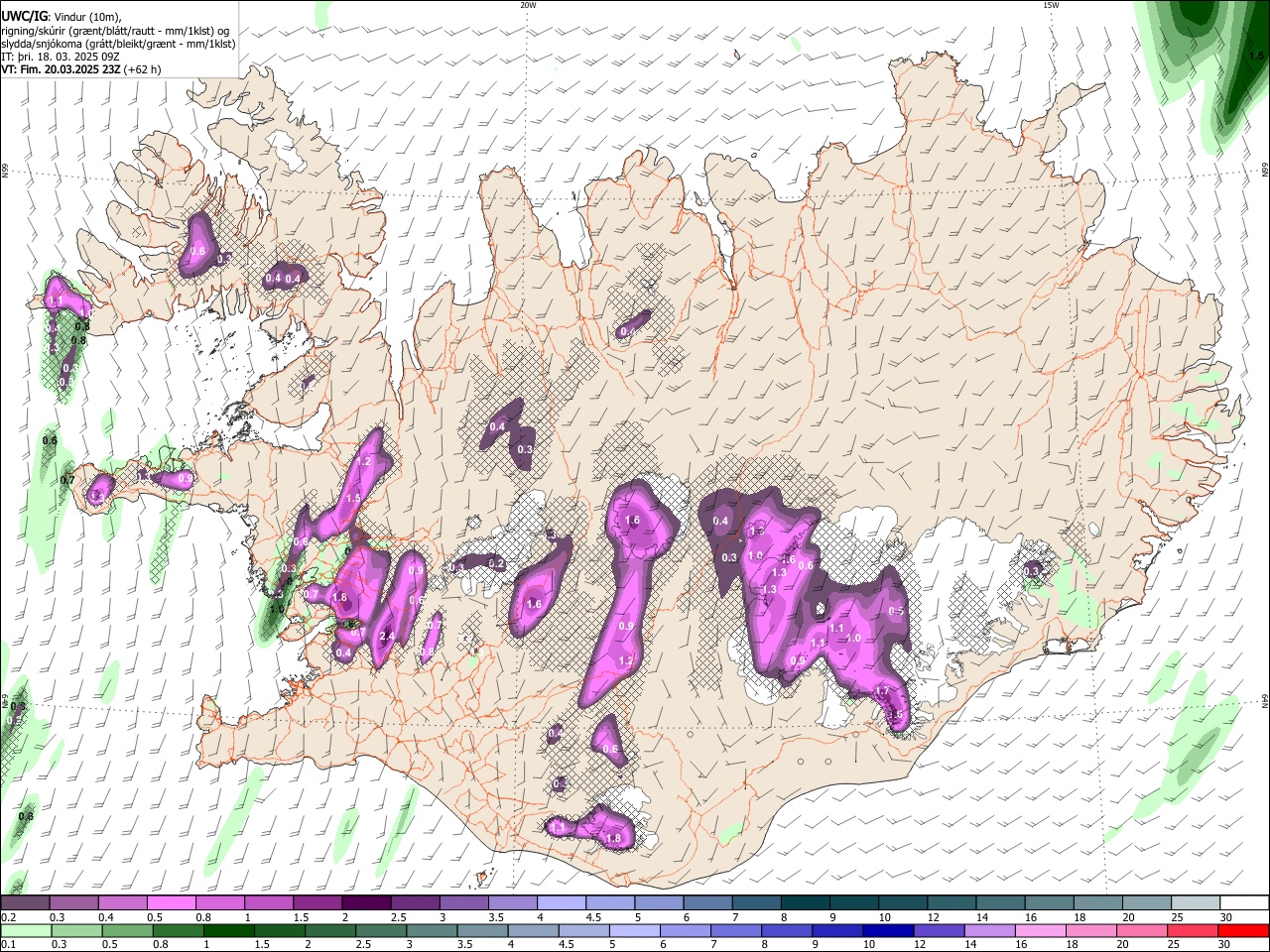Select the bright red rain-scale swatch at 30
The width and height of the screenshot is (1270, 952).
(1244, 930)
